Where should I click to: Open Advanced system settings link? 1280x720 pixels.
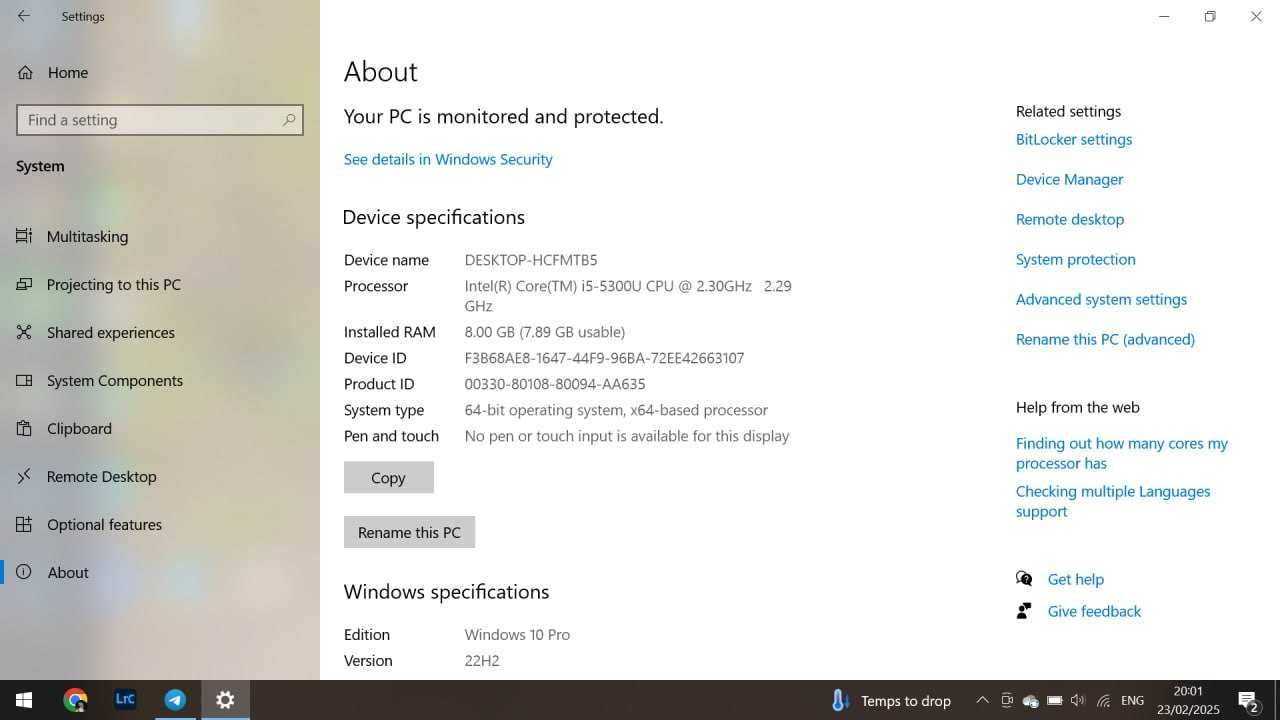(x=1102, y=299)
